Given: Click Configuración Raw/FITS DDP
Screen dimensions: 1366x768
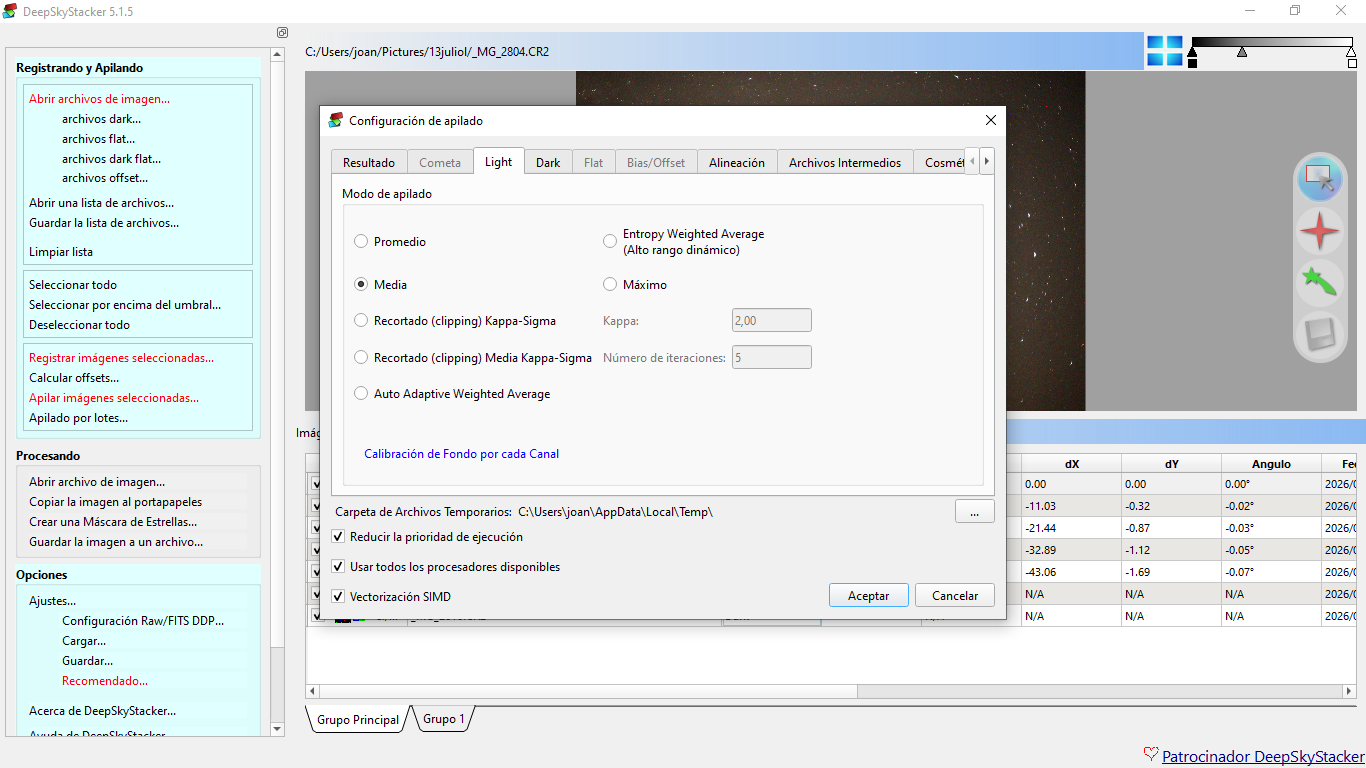Looking at the screenshot, I should pos(143,621).
